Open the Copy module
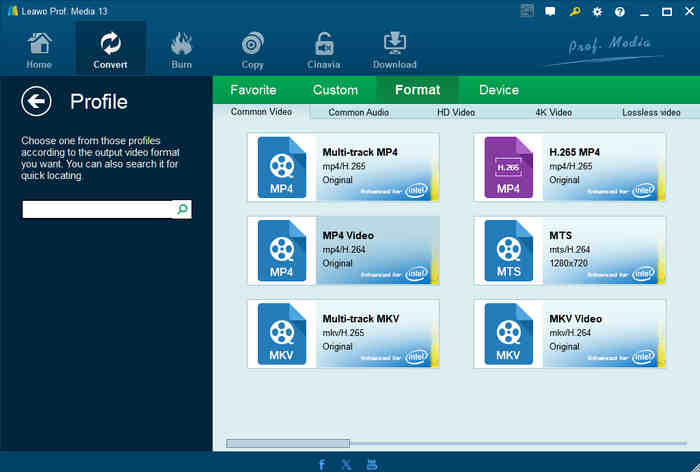Screen dimensions: 700x472 [x=253, y=51]
